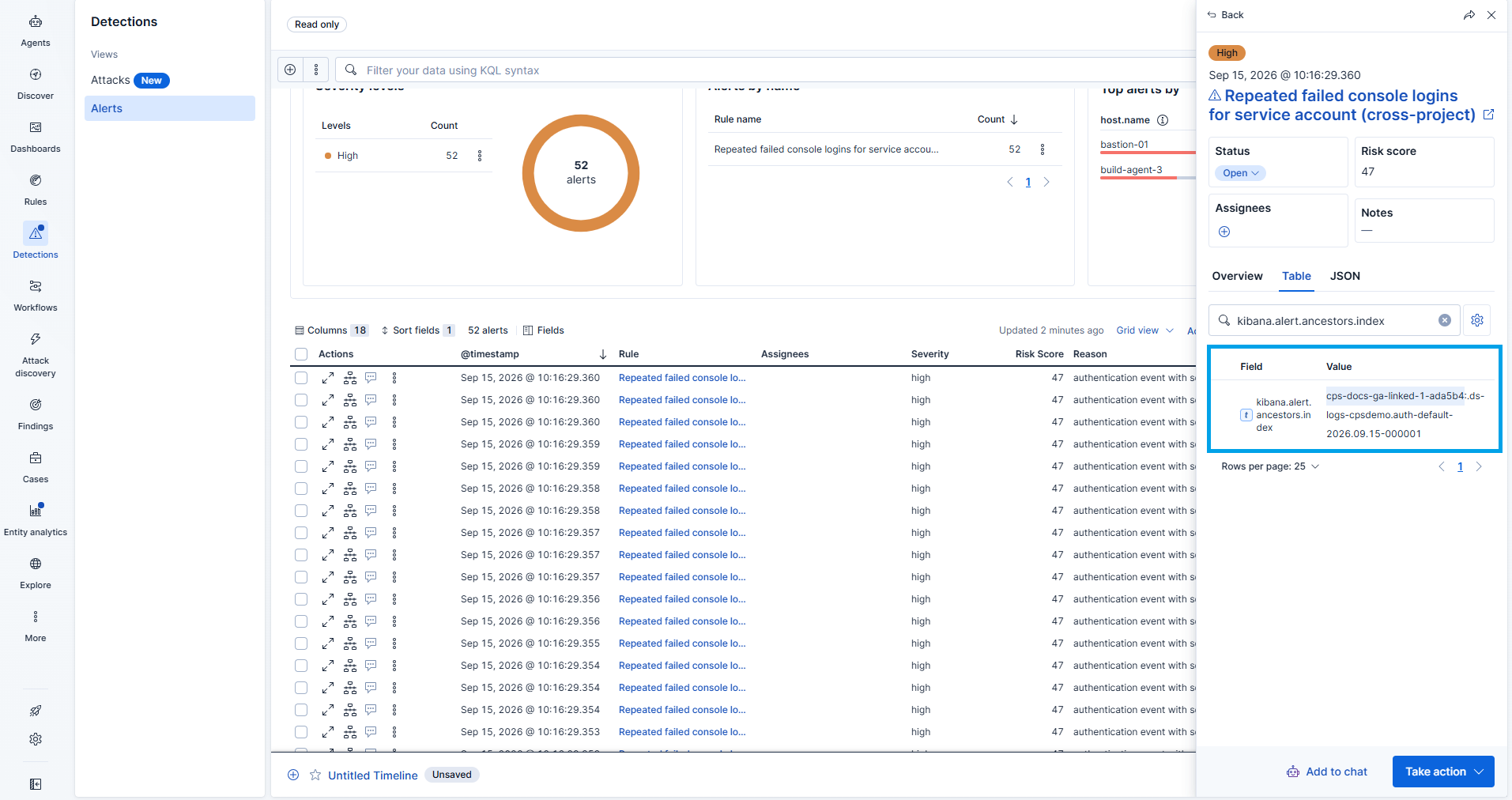
Task: Open Findings from the sidebar
Action: click(36, 415)
